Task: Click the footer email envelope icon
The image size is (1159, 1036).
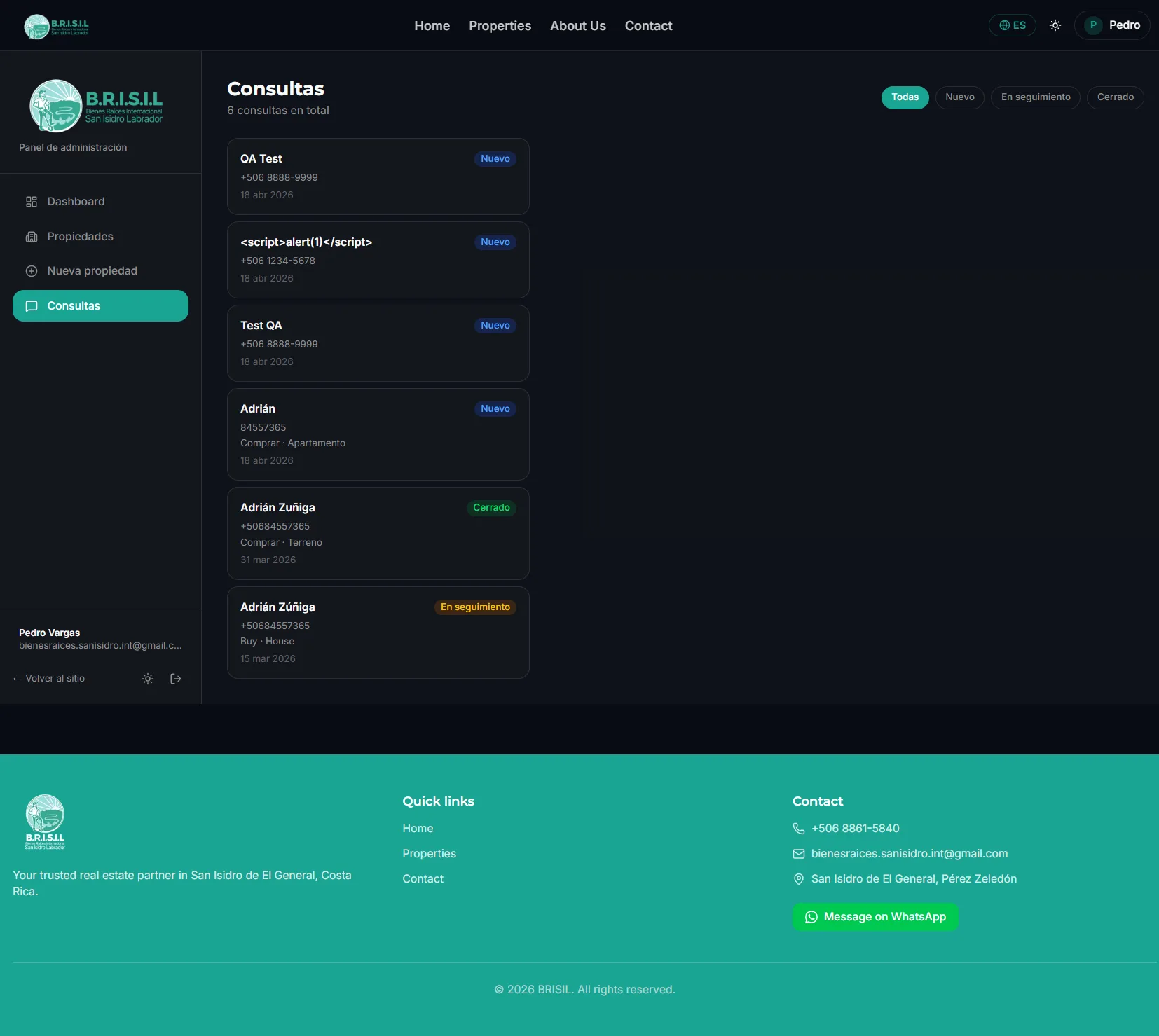Action: click(x=799, y=854)
